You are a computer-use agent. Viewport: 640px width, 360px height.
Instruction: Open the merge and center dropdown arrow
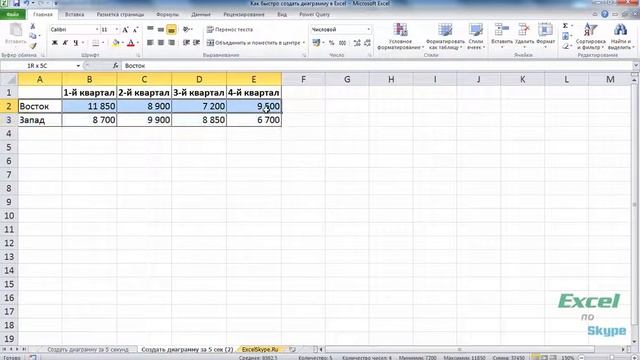point(304,43)
